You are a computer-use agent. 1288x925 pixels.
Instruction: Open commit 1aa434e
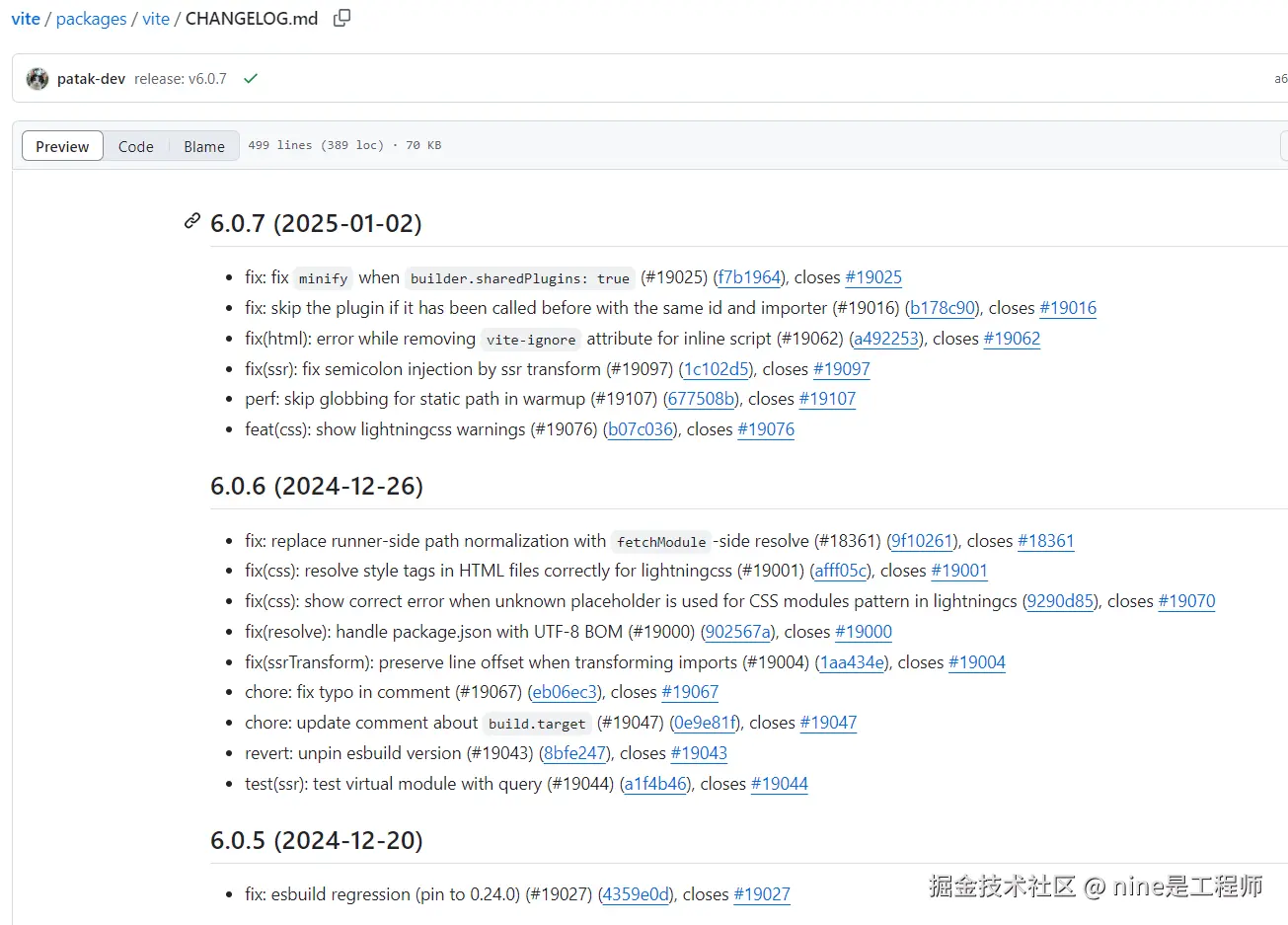[853, 662]
